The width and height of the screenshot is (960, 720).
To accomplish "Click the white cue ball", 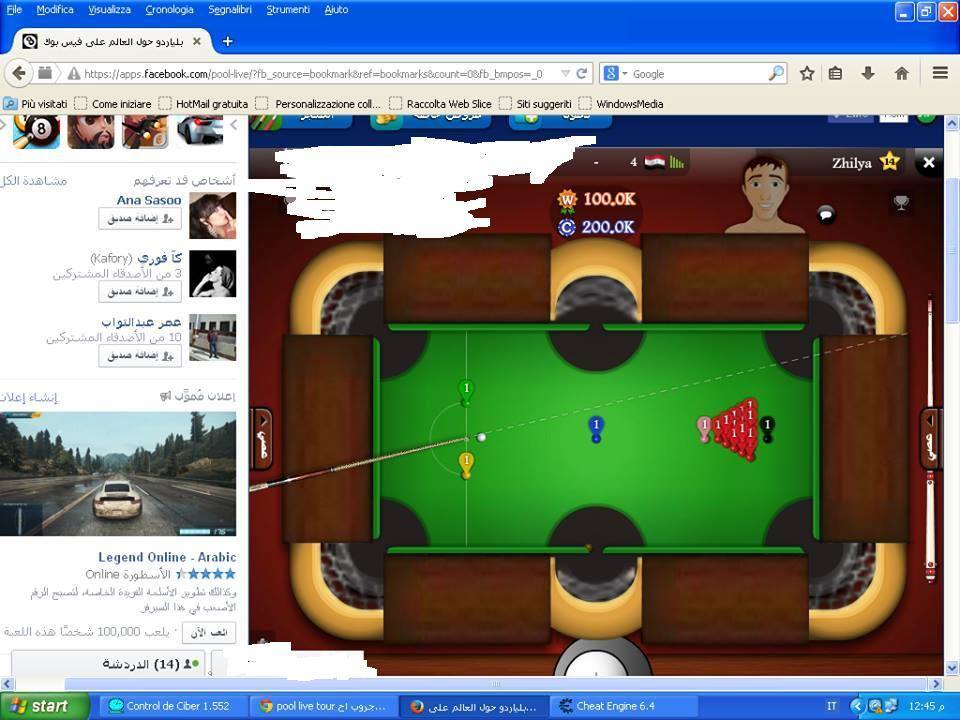I will click(481, 437).
